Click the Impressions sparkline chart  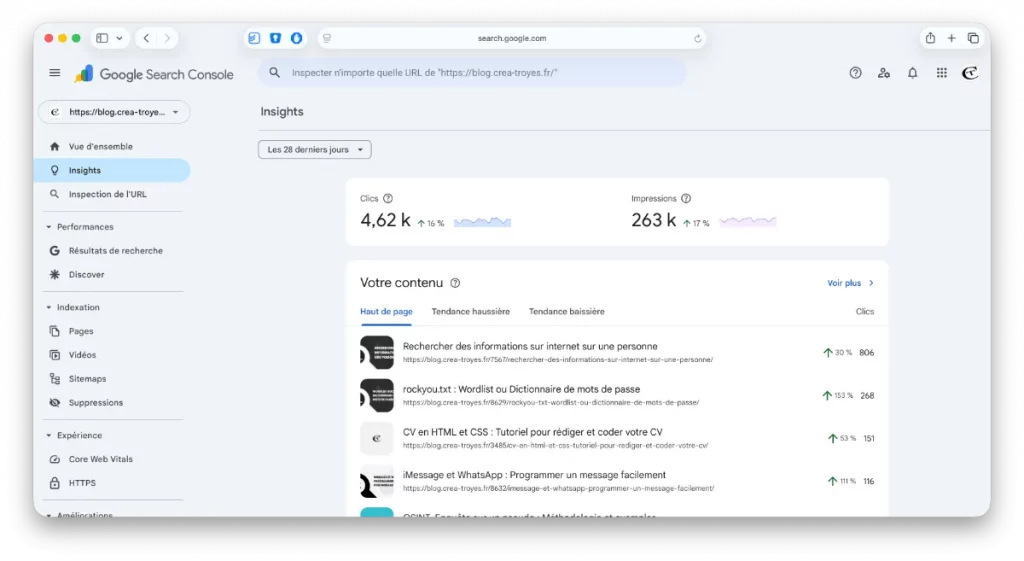coord(747,222)
